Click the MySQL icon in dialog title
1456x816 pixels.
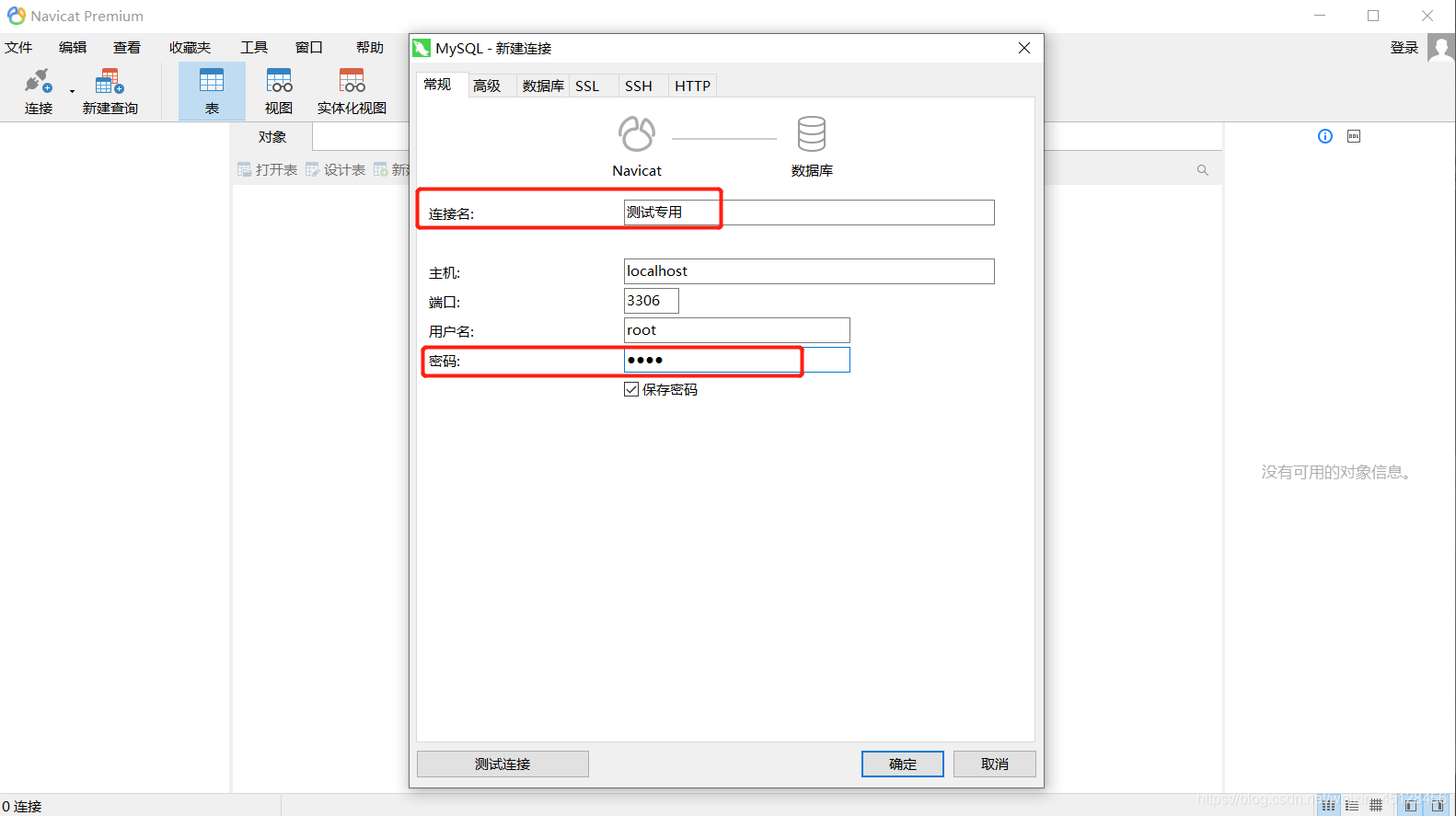coord(422,48)
